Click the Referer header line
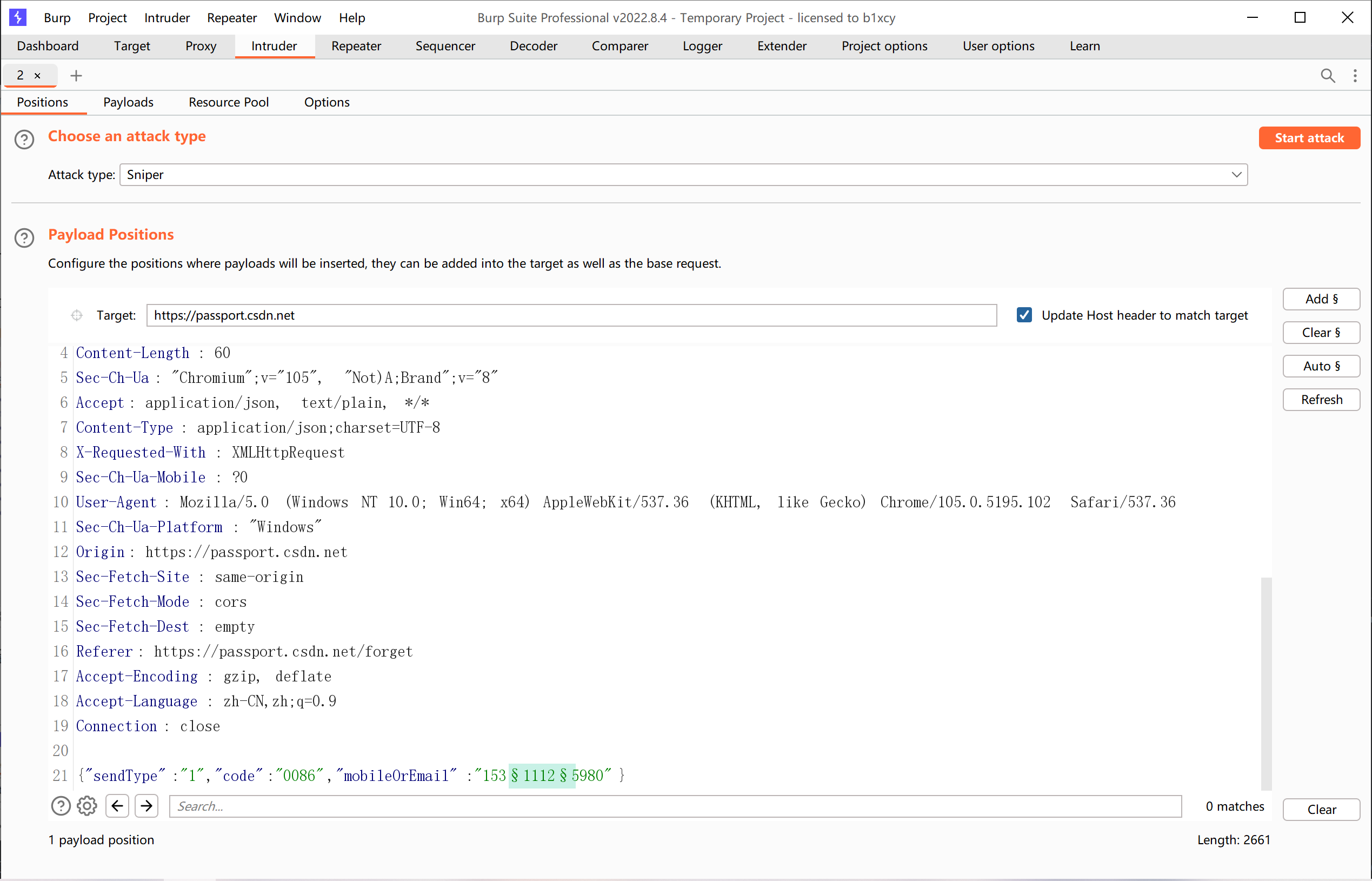 click(x=245, y=652)
